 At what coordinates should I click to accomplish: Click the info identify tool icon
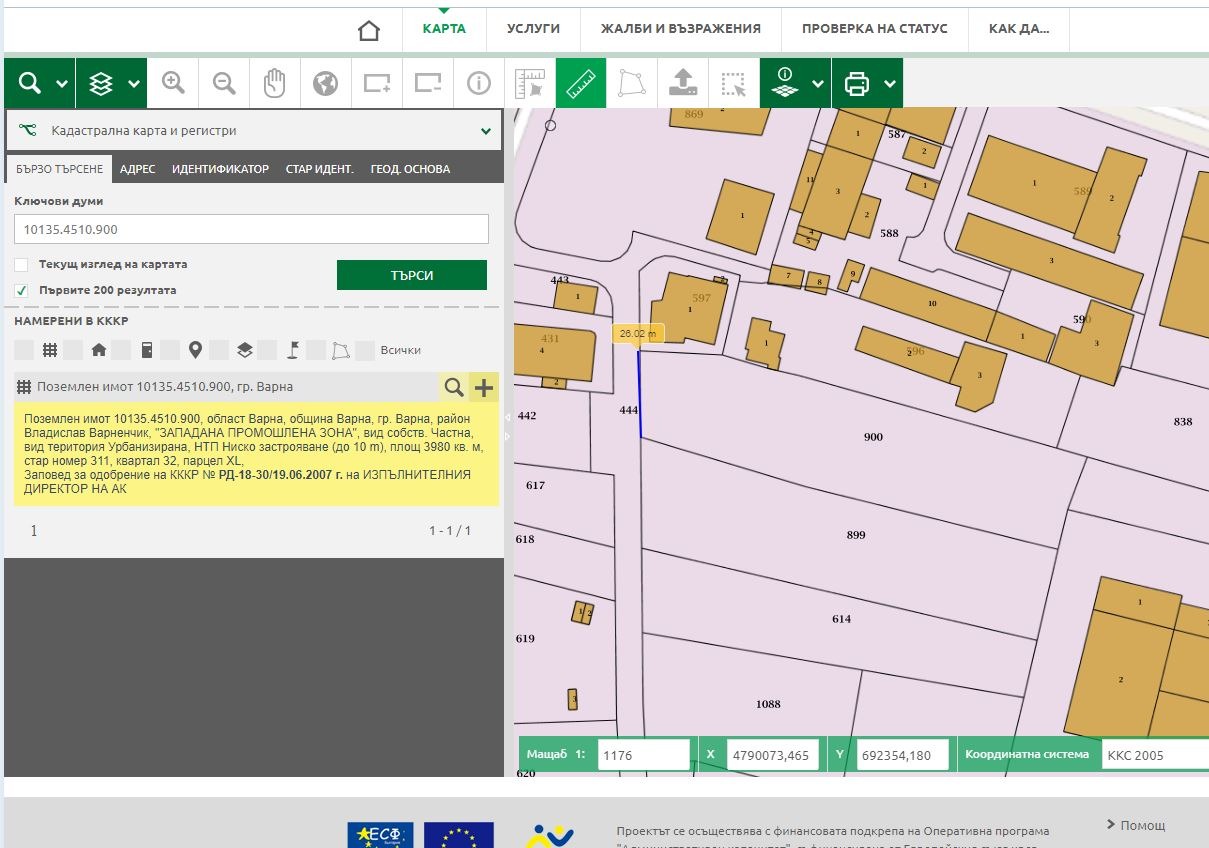pyautogui.click(x=479, y=83)
